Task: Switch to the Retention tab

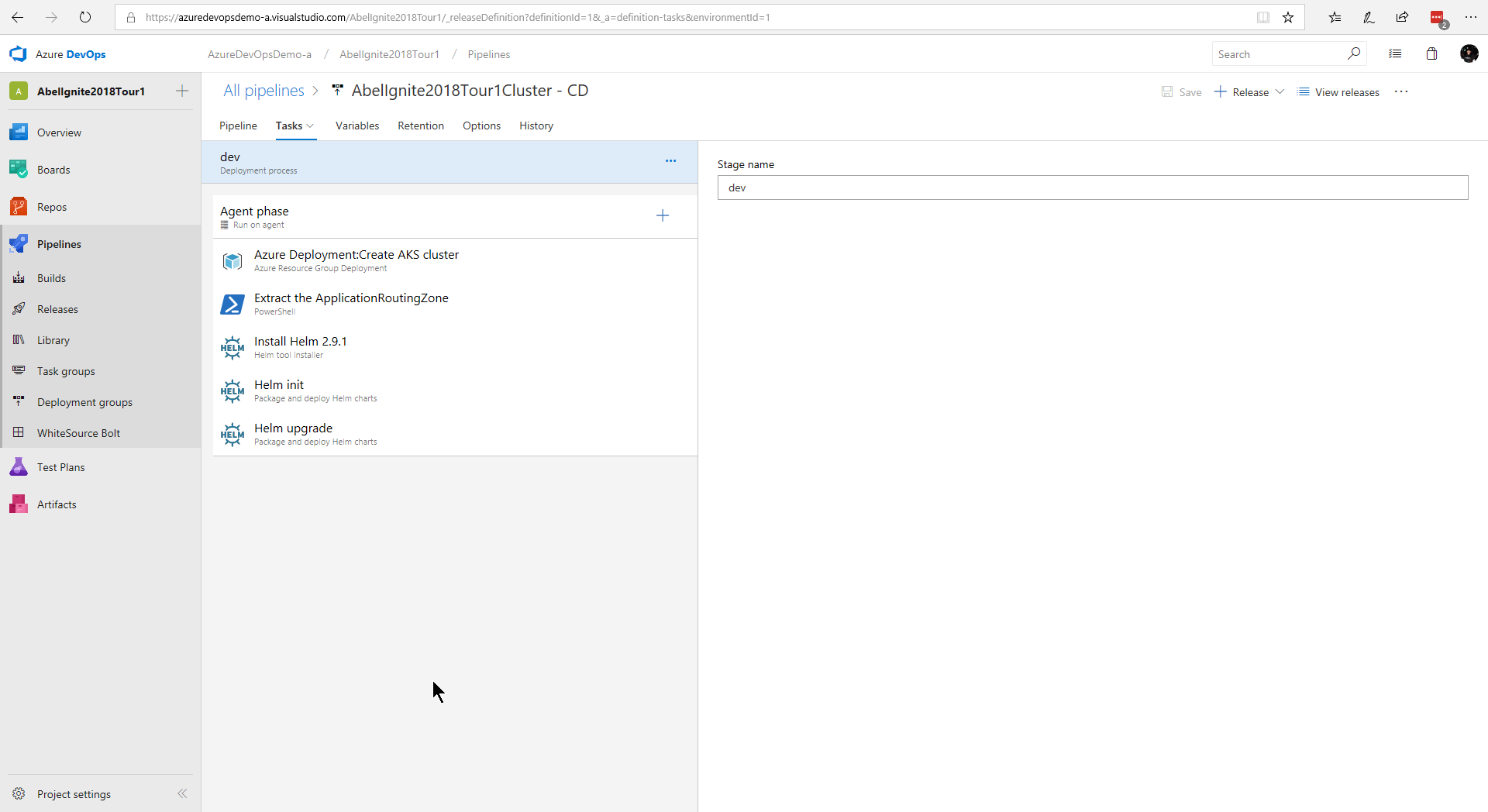Action: pyautogui.click(x=421, y=126)
